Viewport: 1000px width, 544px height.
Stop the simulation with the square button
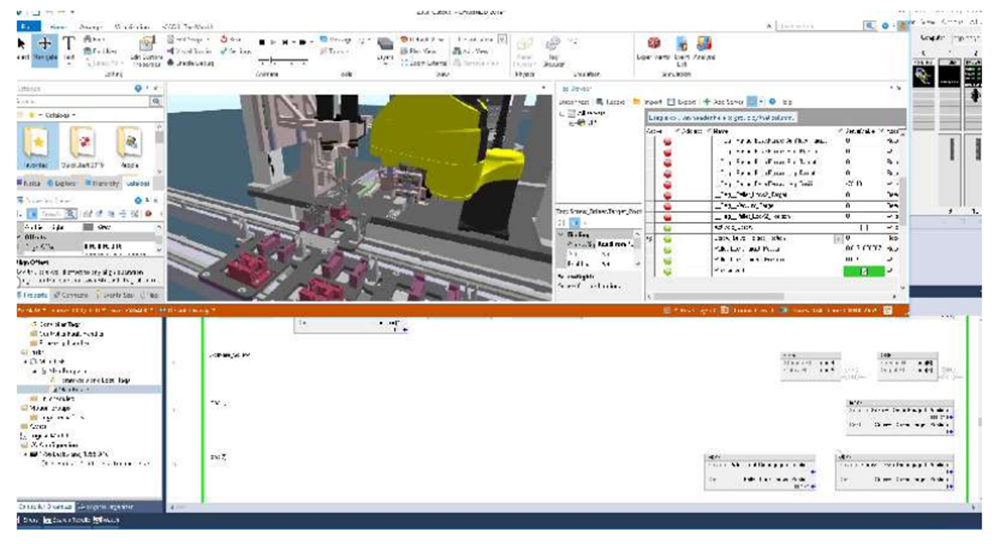263,43
